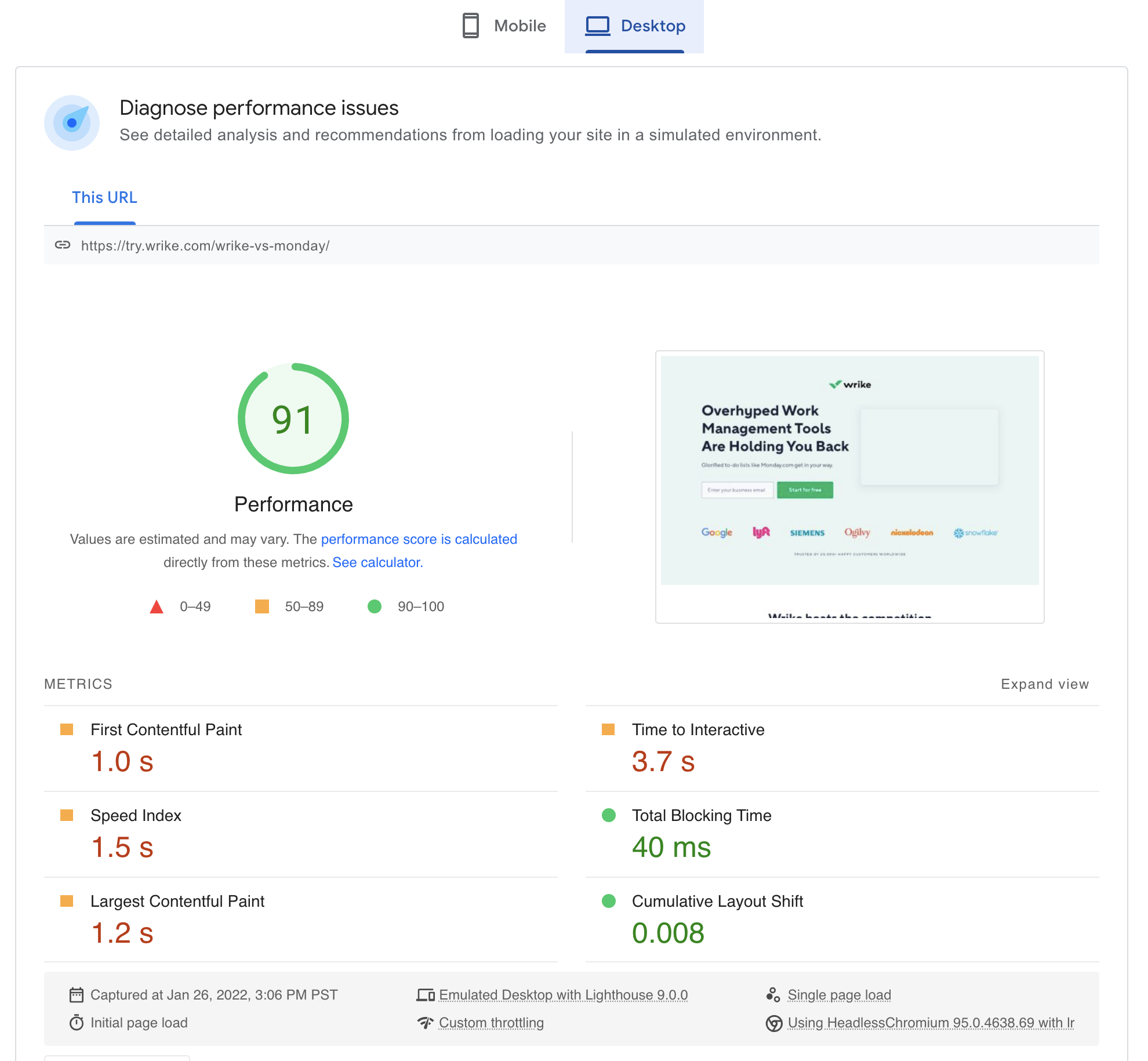
Task: Click the 0.008 value
Action: pos(668,933)
